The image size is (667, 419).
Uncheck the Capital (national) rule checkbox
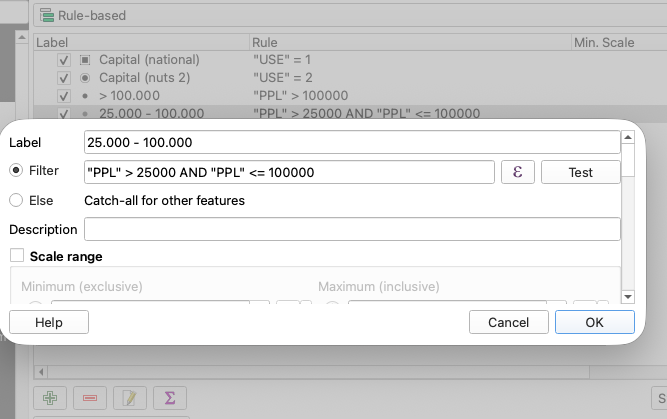coord(64,60)
